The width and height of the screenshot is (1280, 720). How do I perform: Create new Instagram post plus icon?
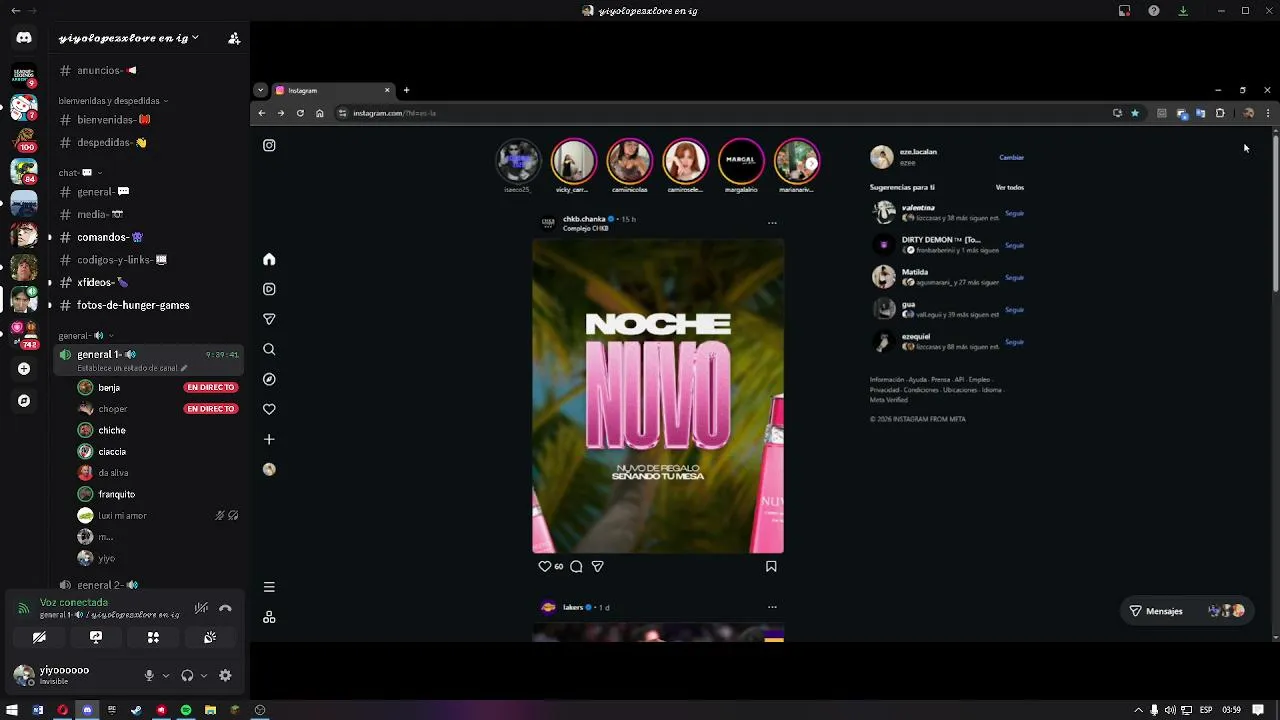pos(269,439)
